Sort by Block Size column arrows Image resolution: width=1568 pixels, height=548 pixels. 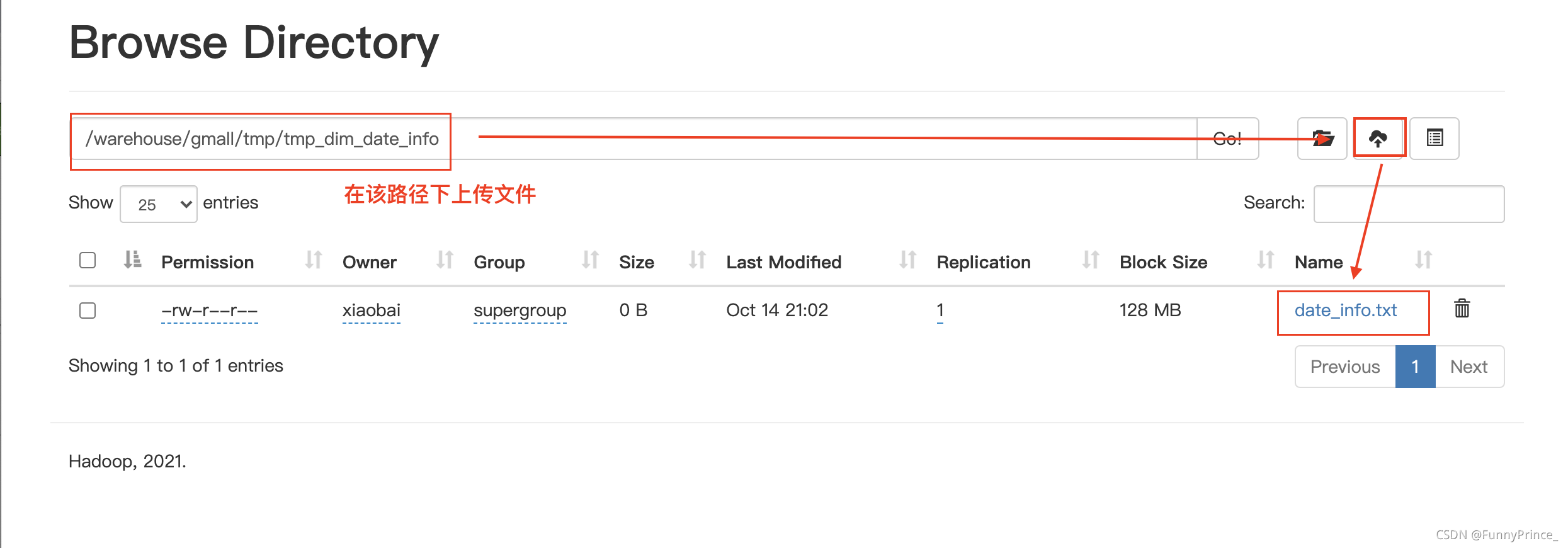[1266, 260]
